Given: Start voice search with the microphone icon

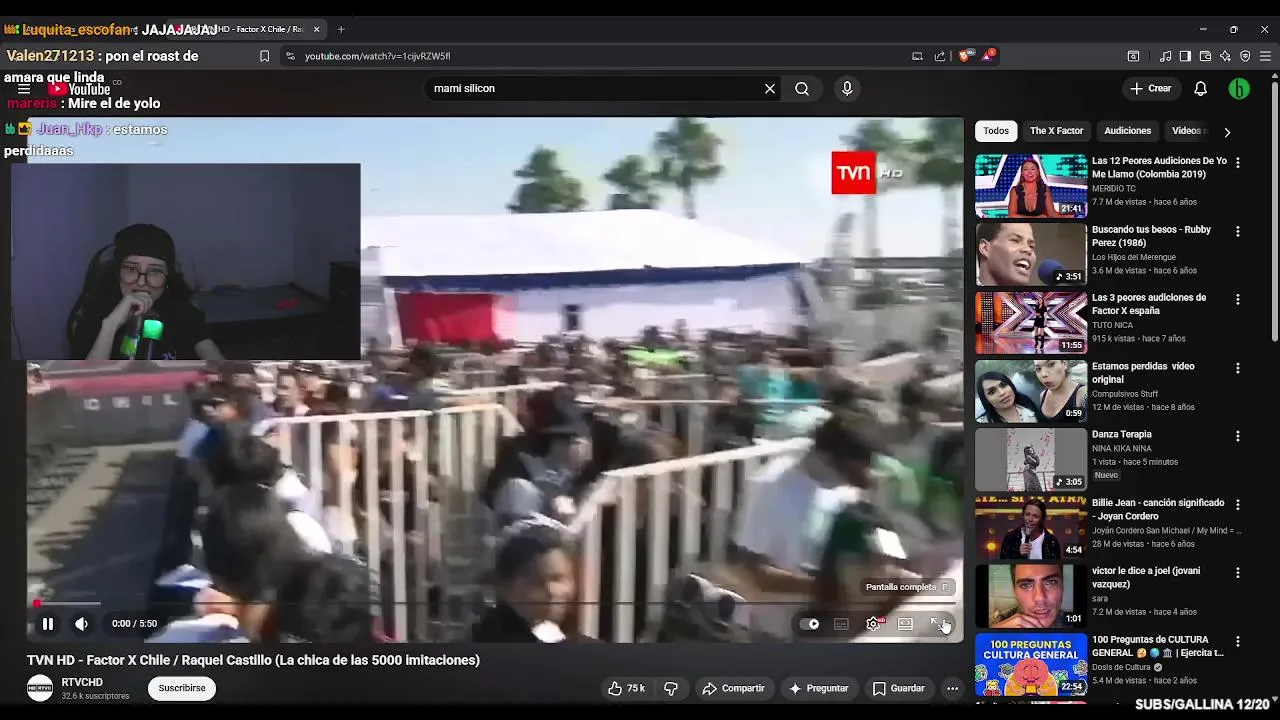Looking at the screenshot, I should point(847,89).
